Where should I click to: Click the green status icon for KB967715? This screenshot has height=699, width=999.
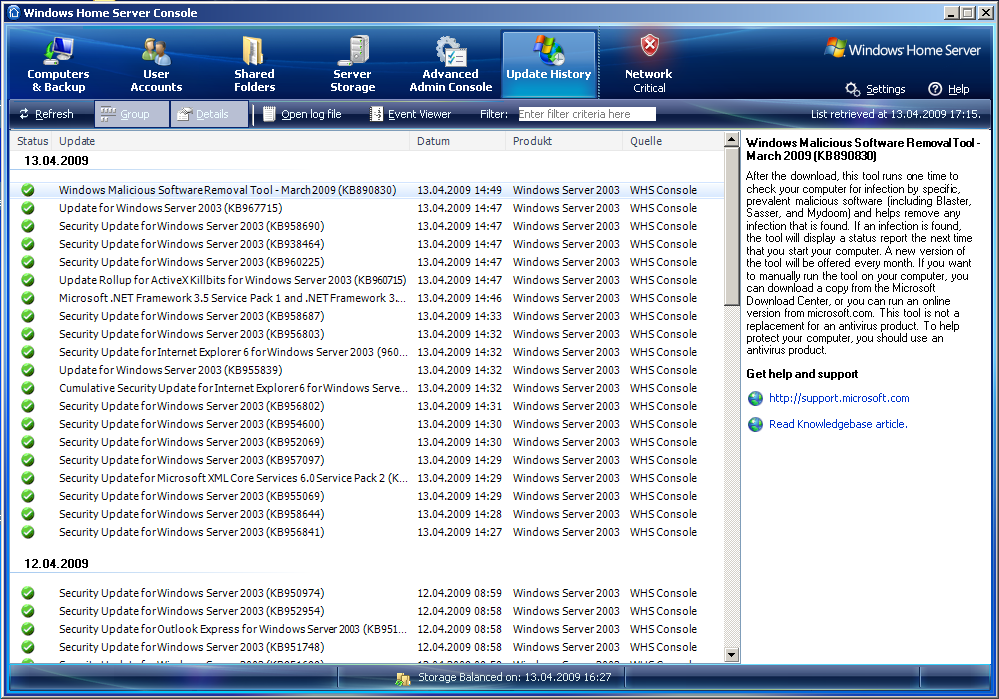point(27,208)
